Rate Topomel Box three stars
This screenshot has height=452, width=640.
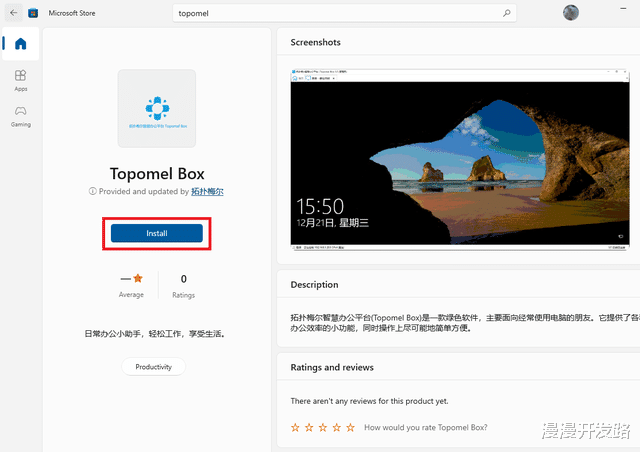tap(323, 428)
